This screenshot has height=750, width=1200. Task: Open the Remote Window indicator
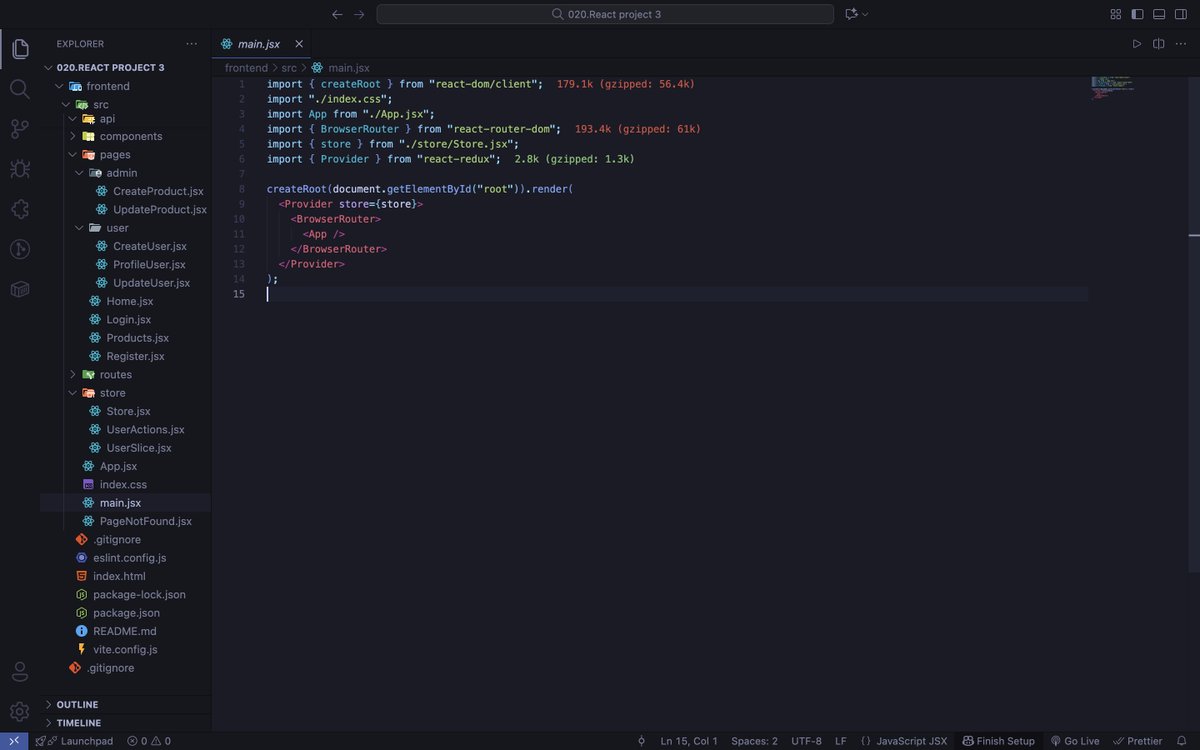click(14, 741)
